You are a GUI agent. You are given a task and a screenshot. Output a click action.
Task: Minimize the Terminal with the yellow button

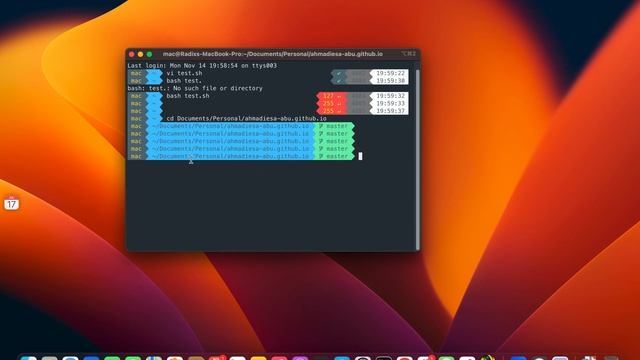(x=140, y=54)
